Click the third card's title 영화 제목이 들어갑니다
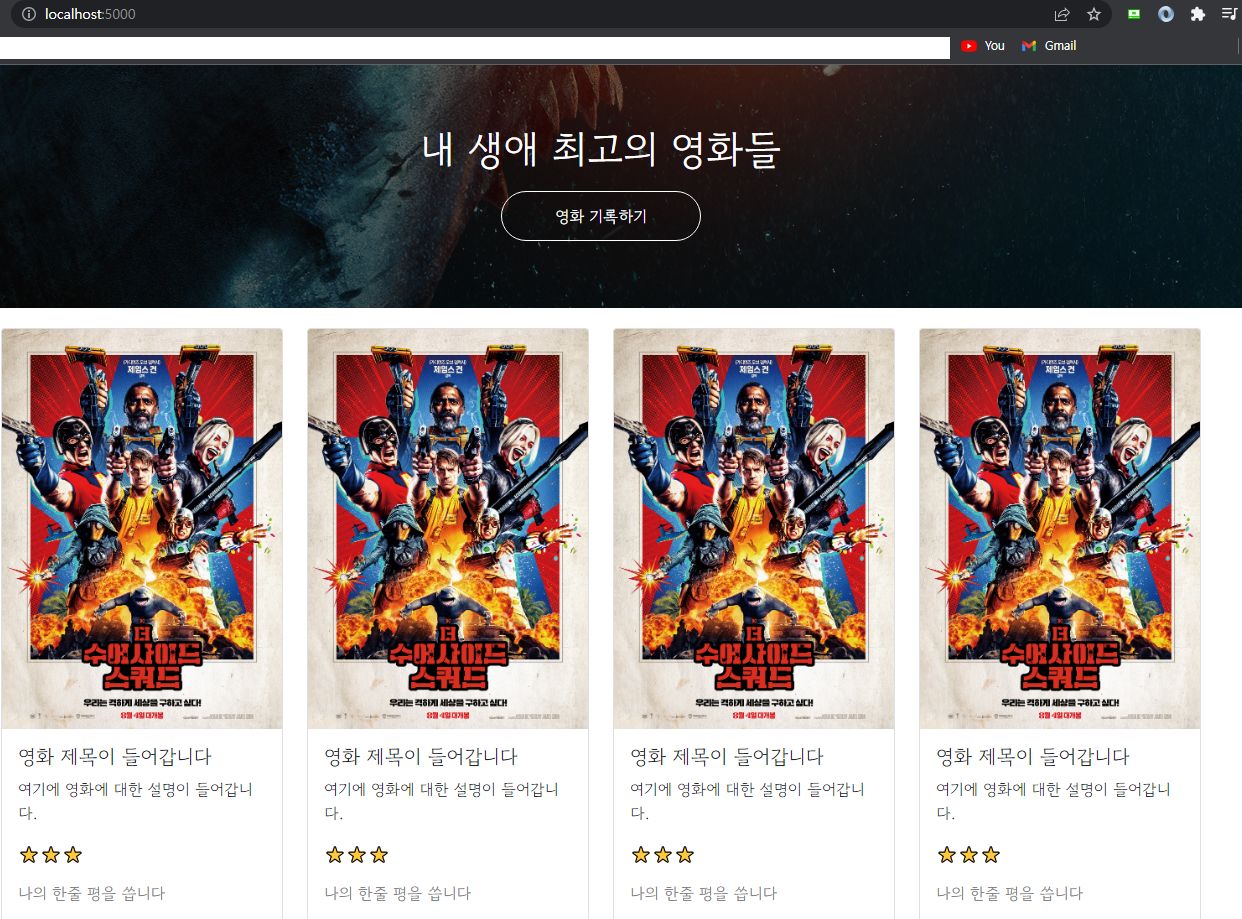This screenshot has width=1242, height=919. point(727,756)
